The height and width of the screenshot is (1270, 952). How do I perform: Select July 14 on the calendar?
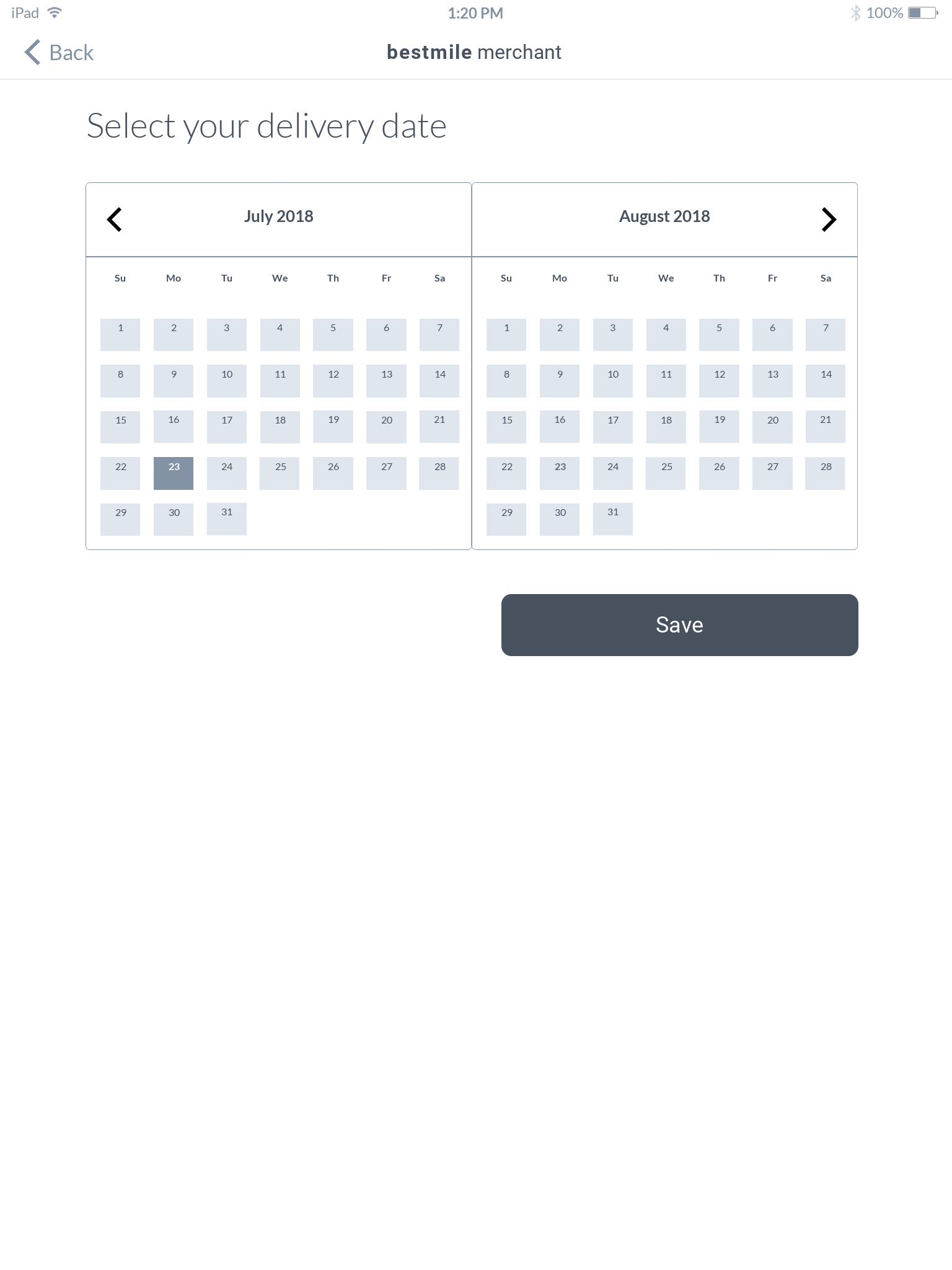[439, 381]
